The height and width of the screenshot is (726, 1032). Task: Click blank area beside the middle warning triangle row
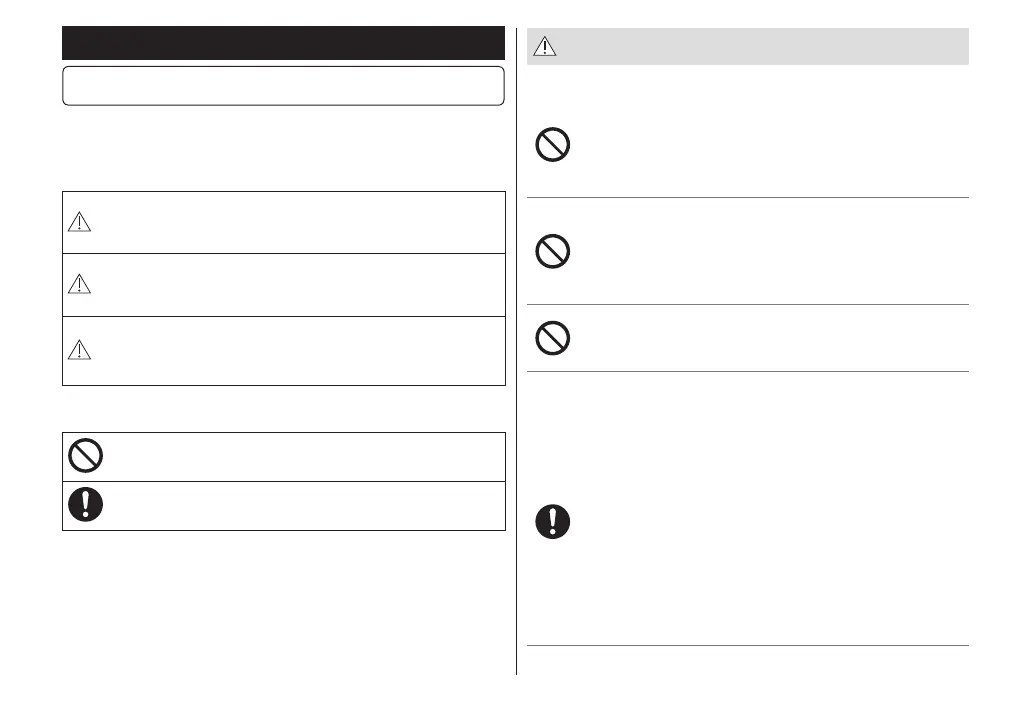click(x=300, y=285)
